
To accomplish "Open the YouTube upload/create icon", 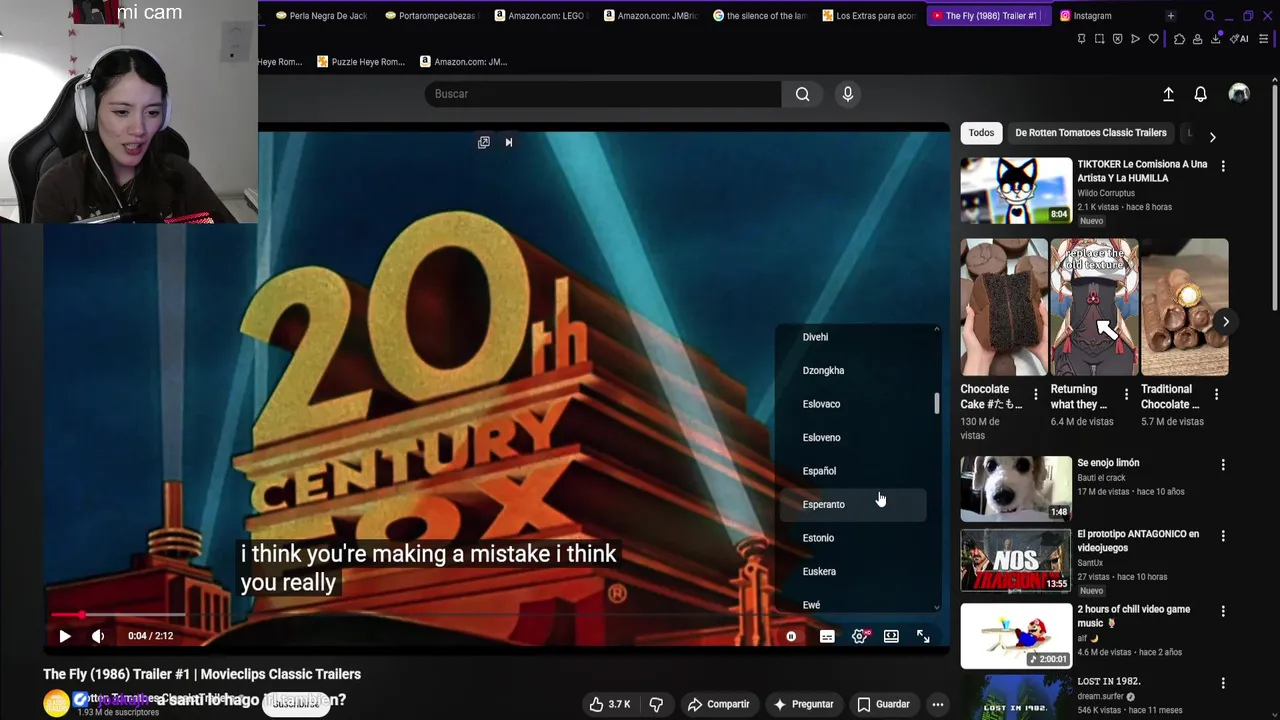I will click(1168, 94).
